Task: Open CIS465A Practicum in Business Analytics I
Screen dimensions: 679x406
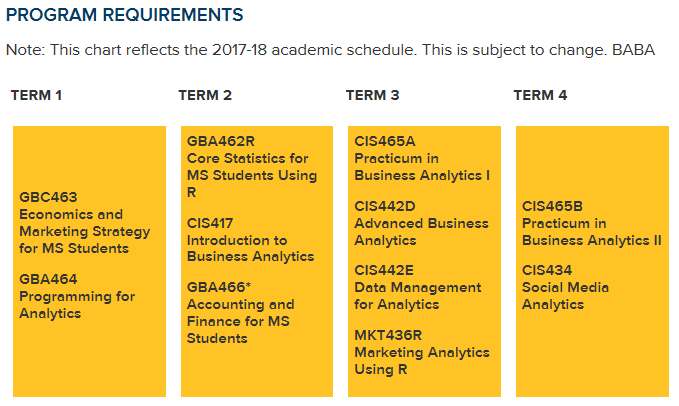Action: point(422,158)
